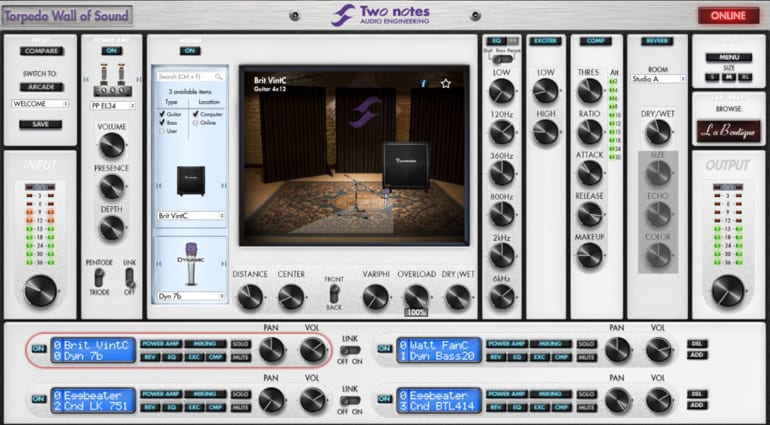Click the power amp tubes icon
The height and width of the screenshot is (425, 770).
[x=112, y=76]
